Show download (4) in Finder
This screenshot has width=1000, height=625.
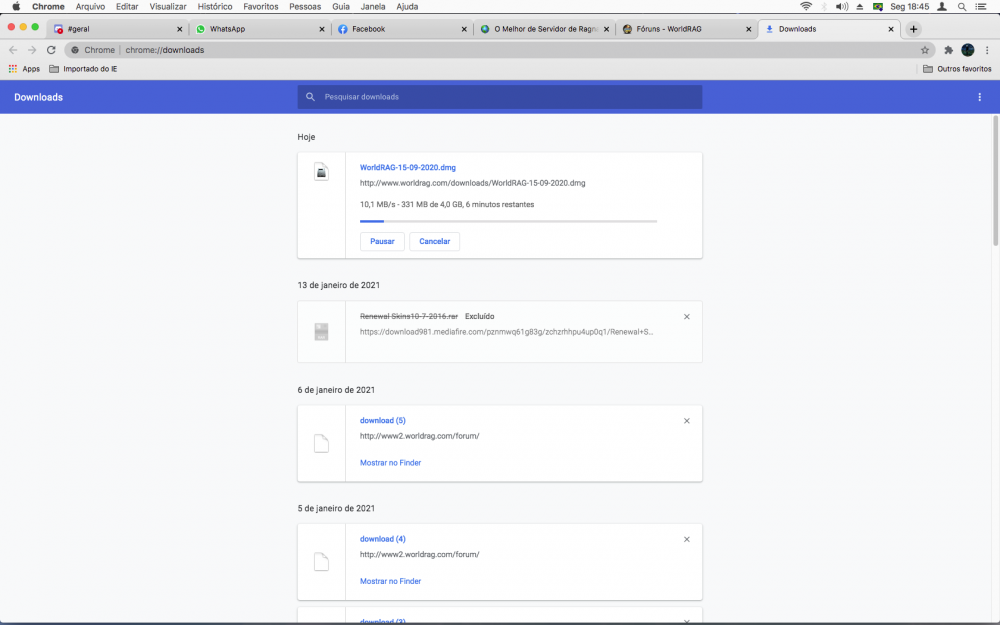click(x=390, y=582)
